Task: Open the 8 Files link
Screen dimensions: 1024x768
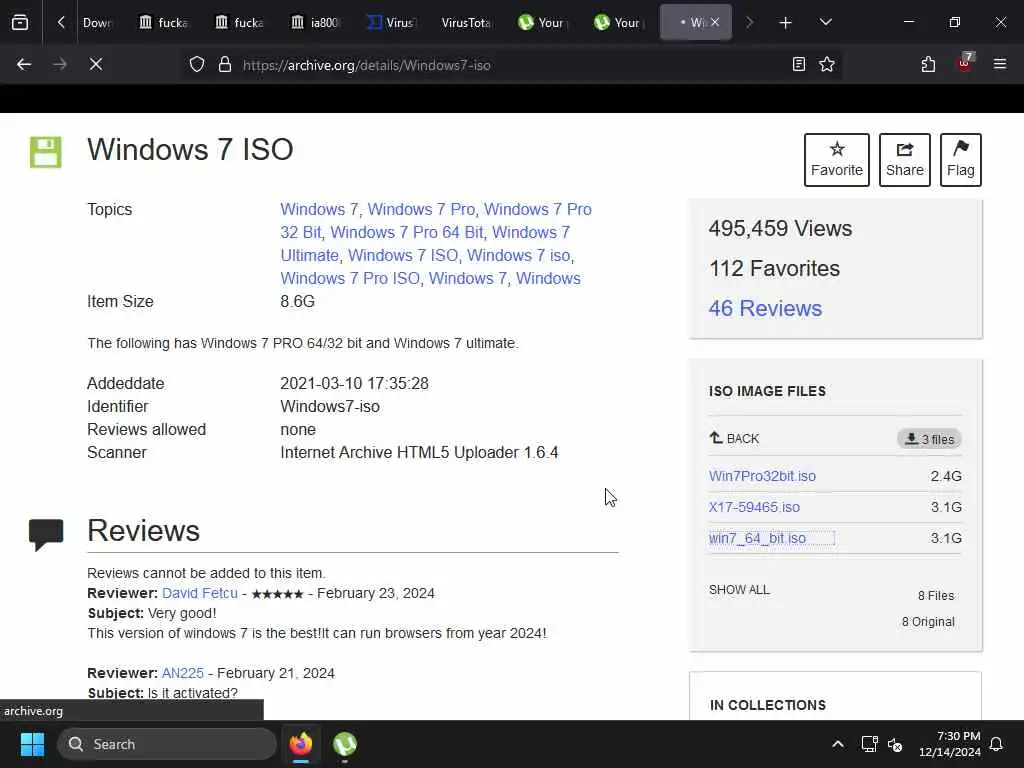Action: coord(936,596)
